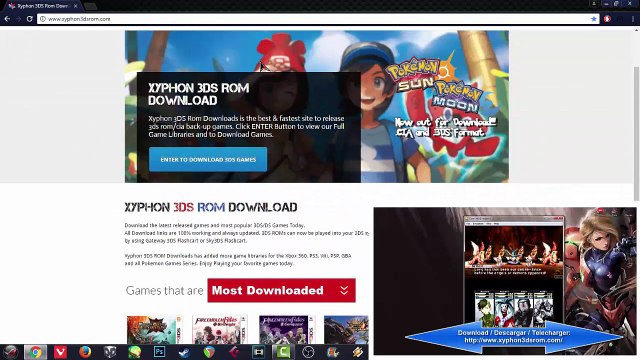Open the Monster Hunter game cover thumbnail

click(154, 329)
